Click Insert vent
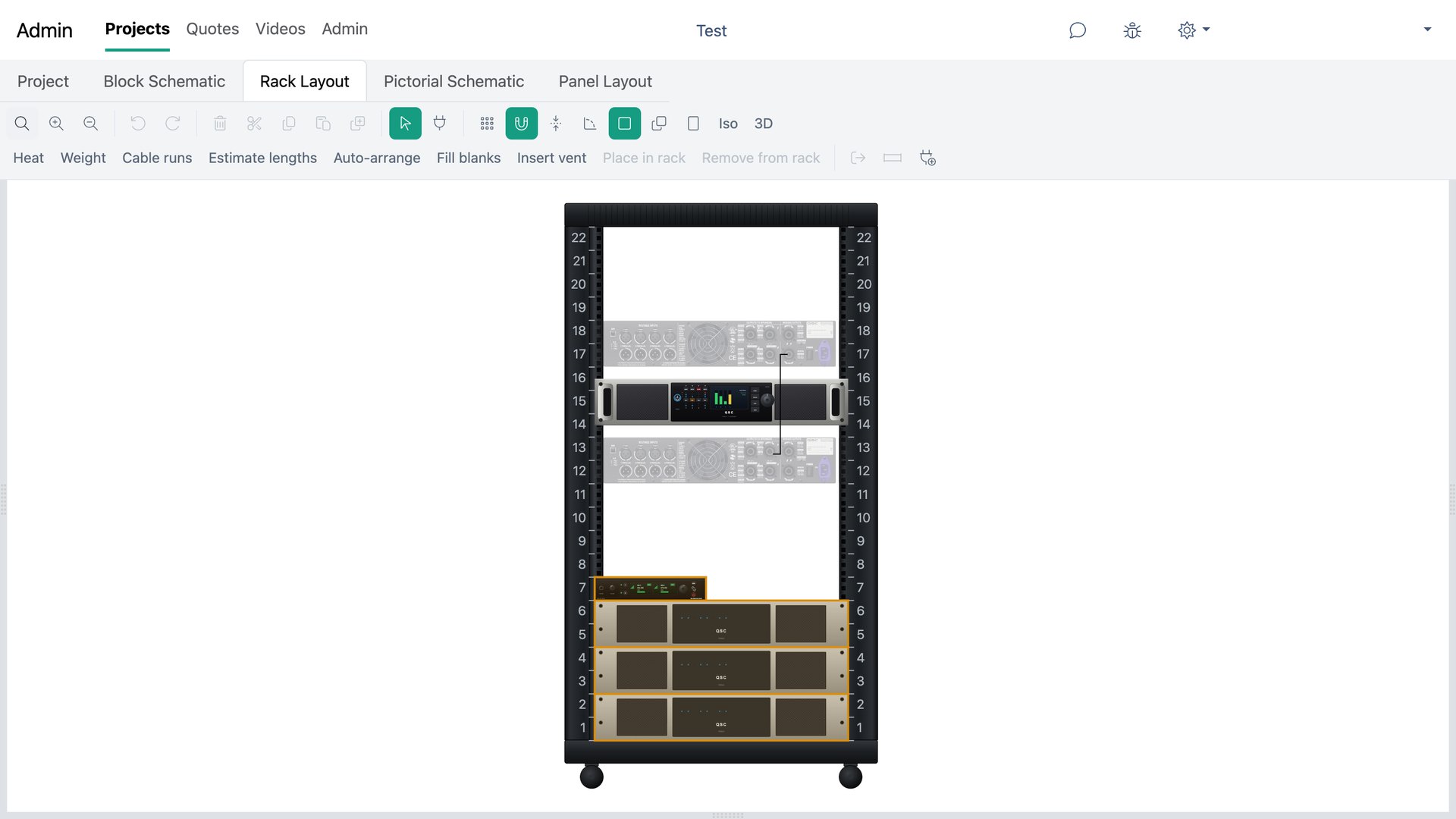Screen dimensions: 1456x819 [x=551, y=158]
